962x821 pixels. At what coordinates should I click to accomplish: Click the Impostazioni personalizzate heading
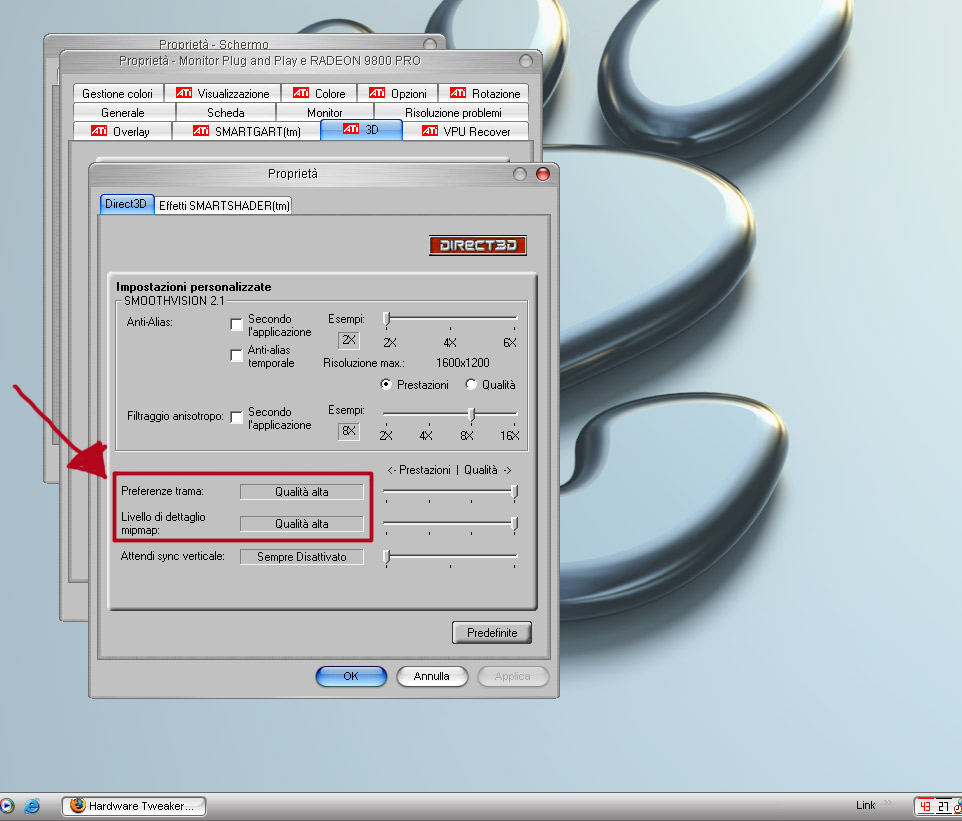[x=194, y=287]
